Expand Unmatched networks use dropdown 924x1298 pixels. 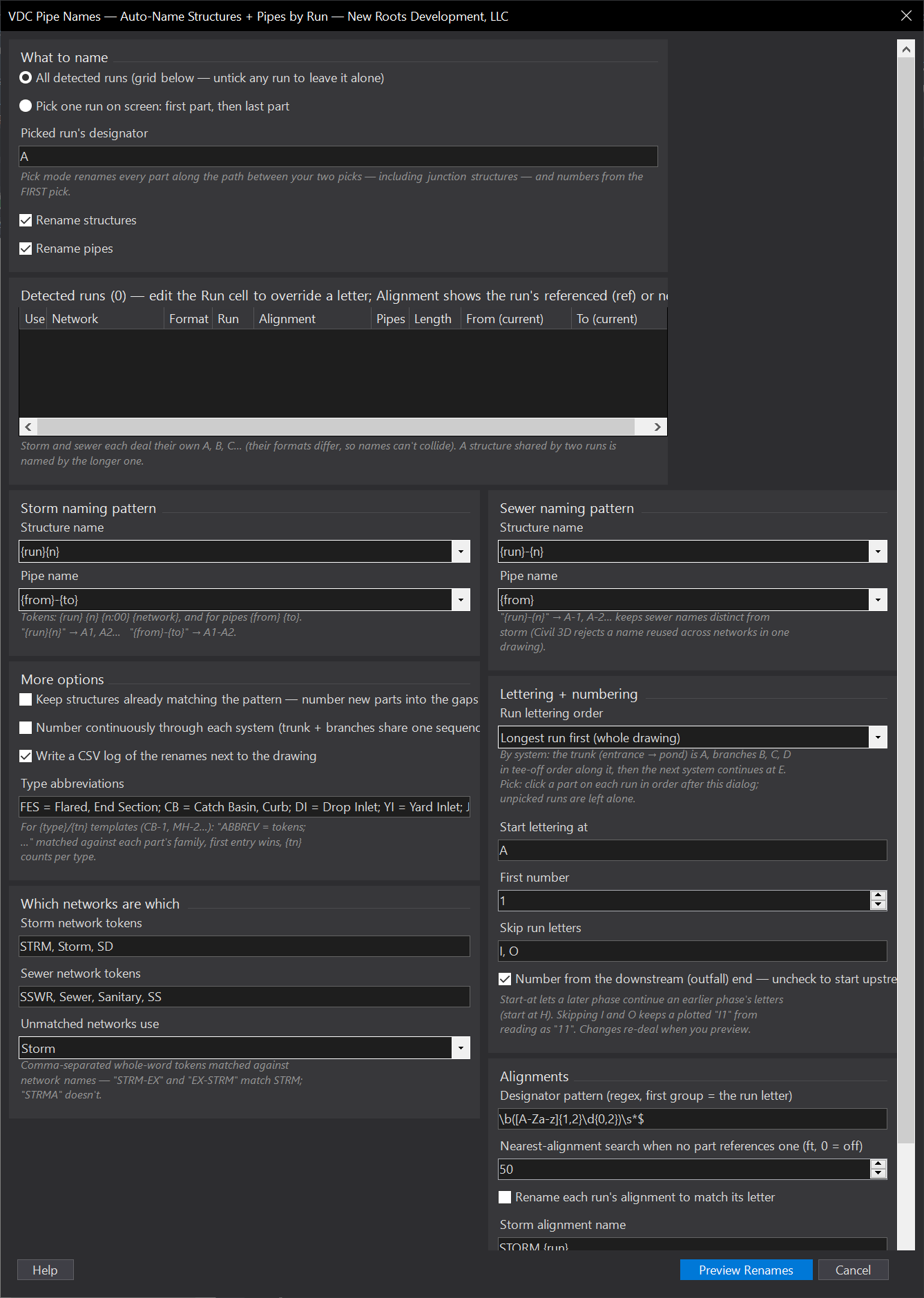click(461, 1048)
